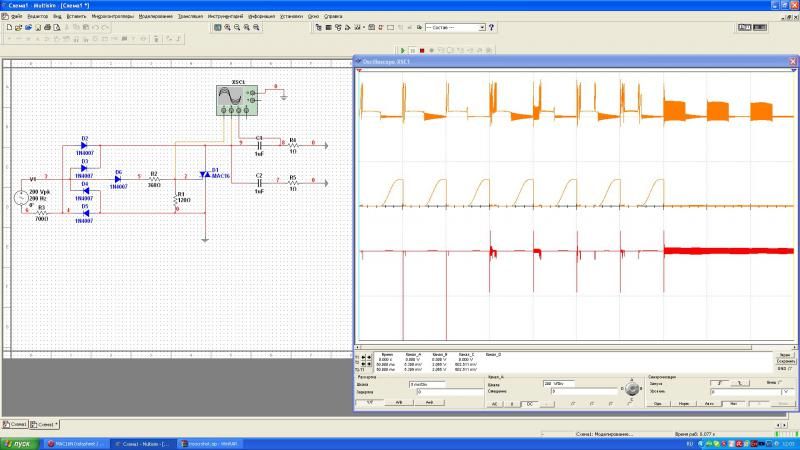Click the toggle full screen toolbar icon
The image size is (800, 450).
pos(217,28)
